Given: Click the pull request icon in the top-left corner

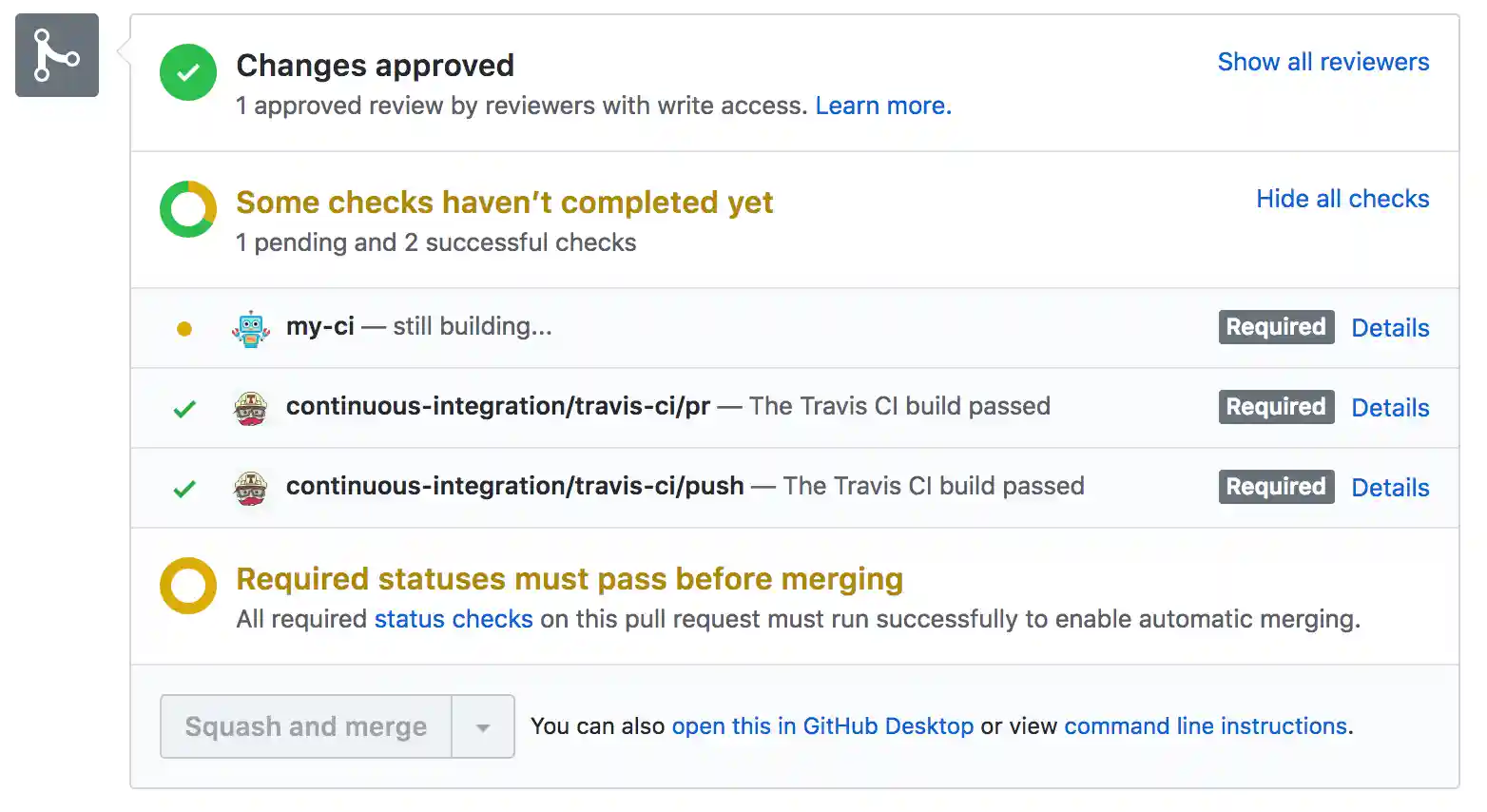Looking at the screenshot, I should click(56, 55).
